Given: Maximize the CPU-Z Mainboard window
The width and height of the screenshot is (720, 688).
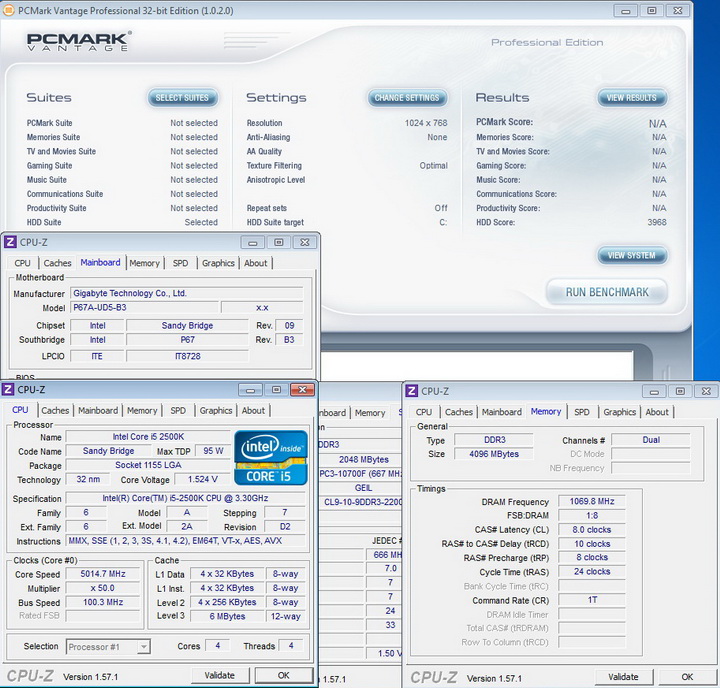Looking at the screenshot, I should [x=279, y=242].
